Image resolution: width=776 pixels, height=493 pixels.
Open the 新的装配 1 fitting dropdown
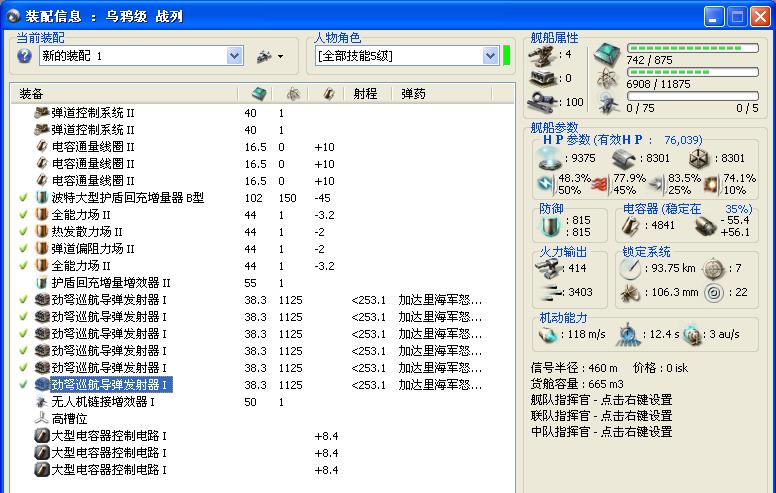click(x=235, y=56)
